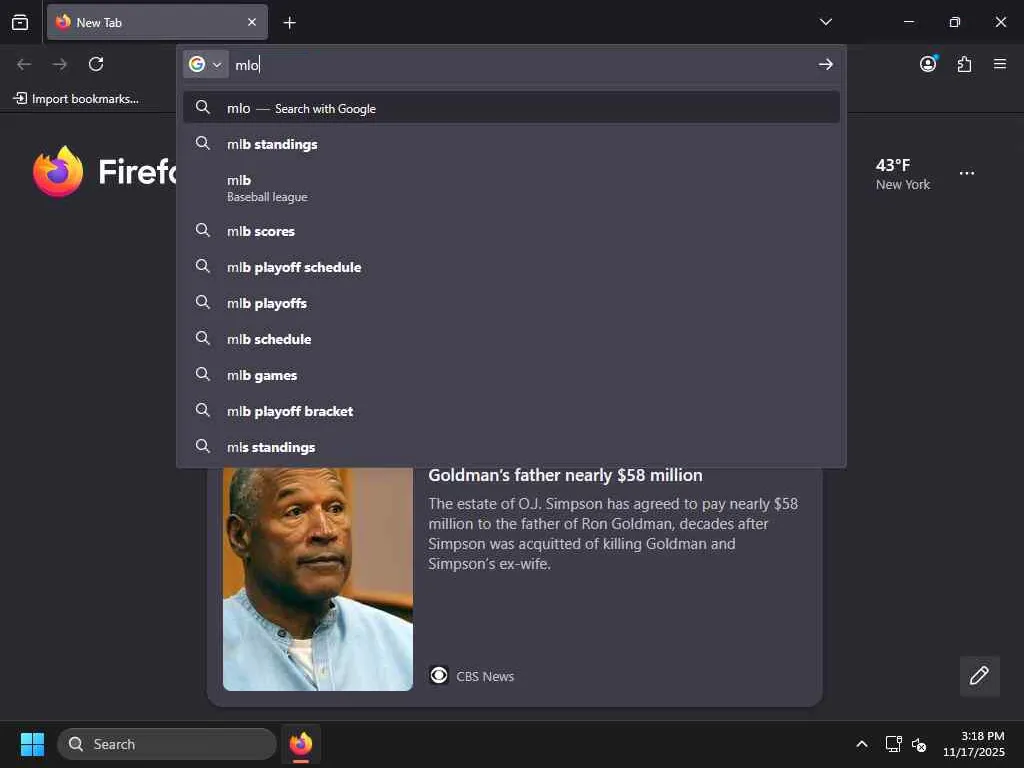The width and height of the screenshot is (1024, 768).
Task: Click the Go arrow in address bar
Action: [825, 64]
